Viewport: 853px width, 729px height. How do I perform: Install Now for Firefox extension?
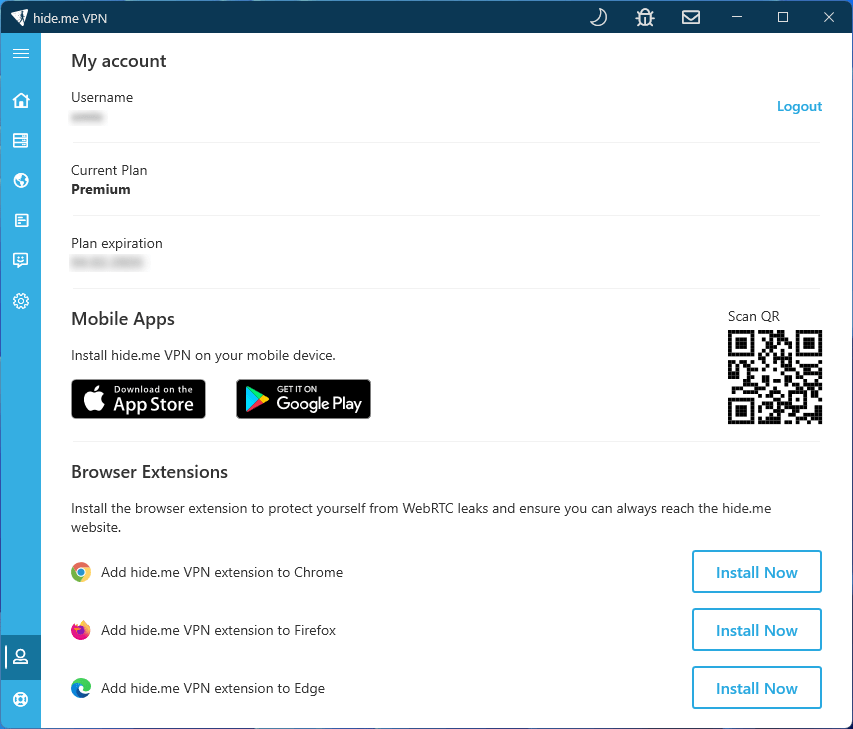tap(757, 629)
